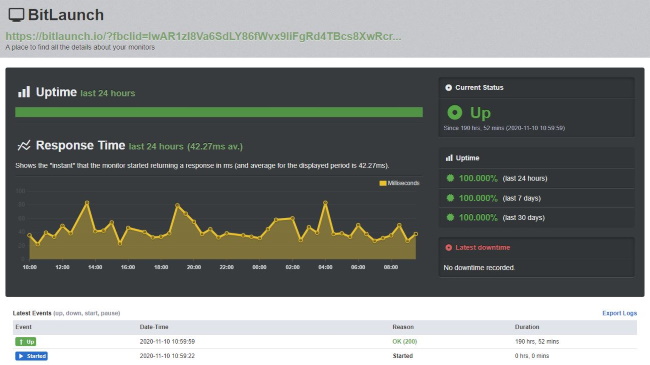This screenshot has width=650, height=365.
Task: Click the Event column header
Action: [x=23, y=327]
